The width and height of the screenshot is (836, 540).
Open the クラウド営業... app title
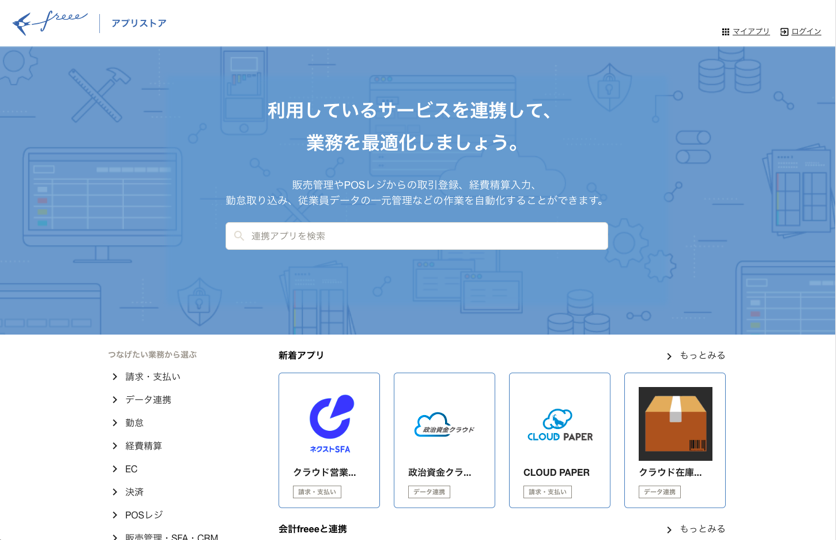[325, 472]
